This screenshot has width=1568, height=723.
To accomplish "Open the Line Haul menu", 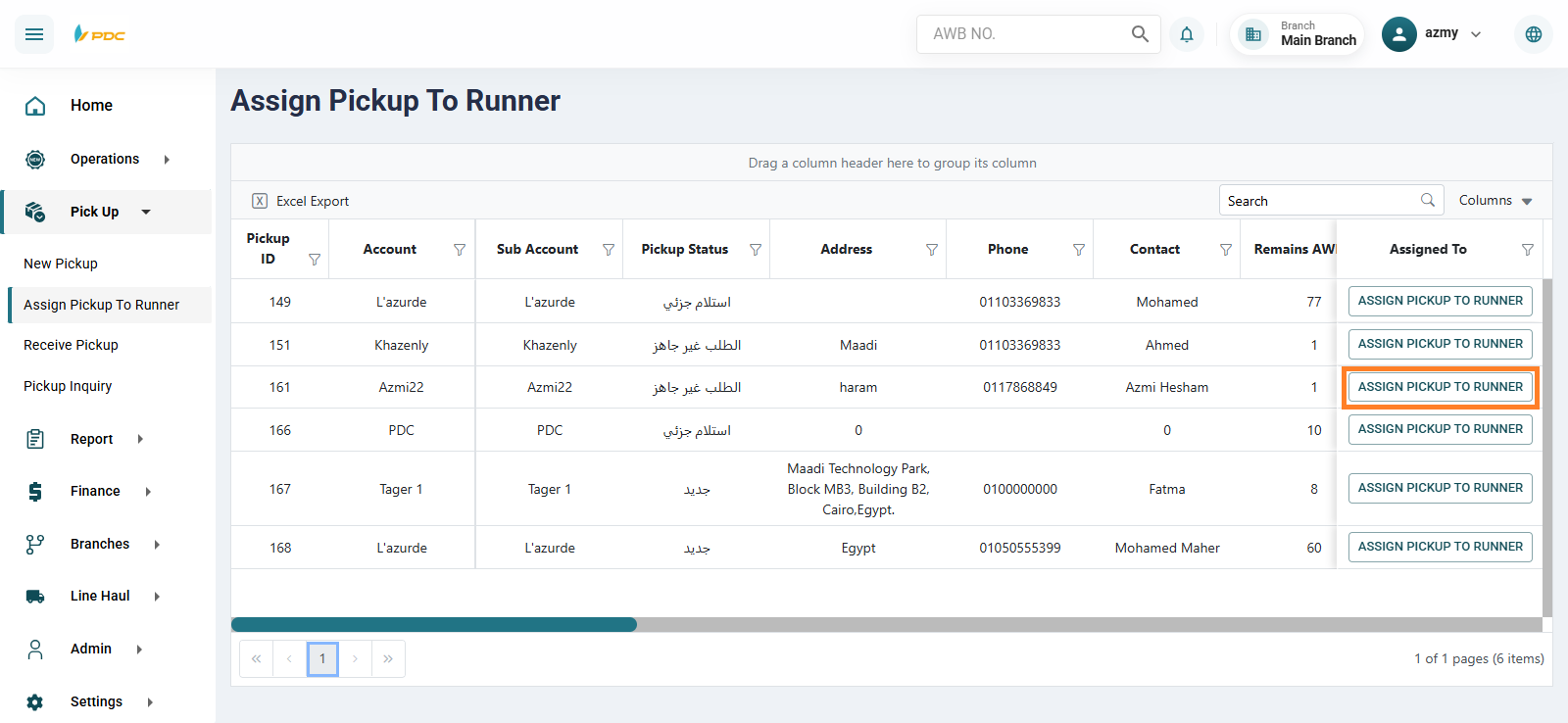I will point(100,597).
